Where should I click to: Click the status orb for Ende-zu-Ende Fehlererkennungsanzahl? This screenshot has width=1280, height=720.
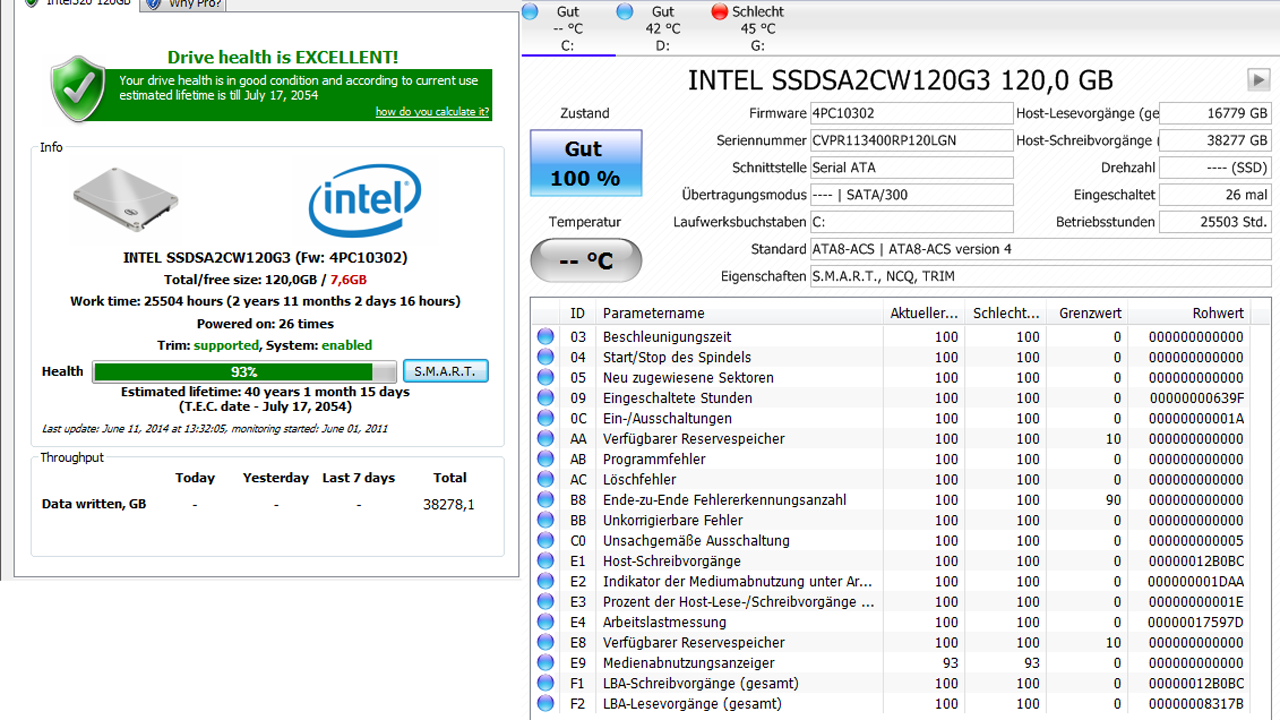[x=545, y=500]
